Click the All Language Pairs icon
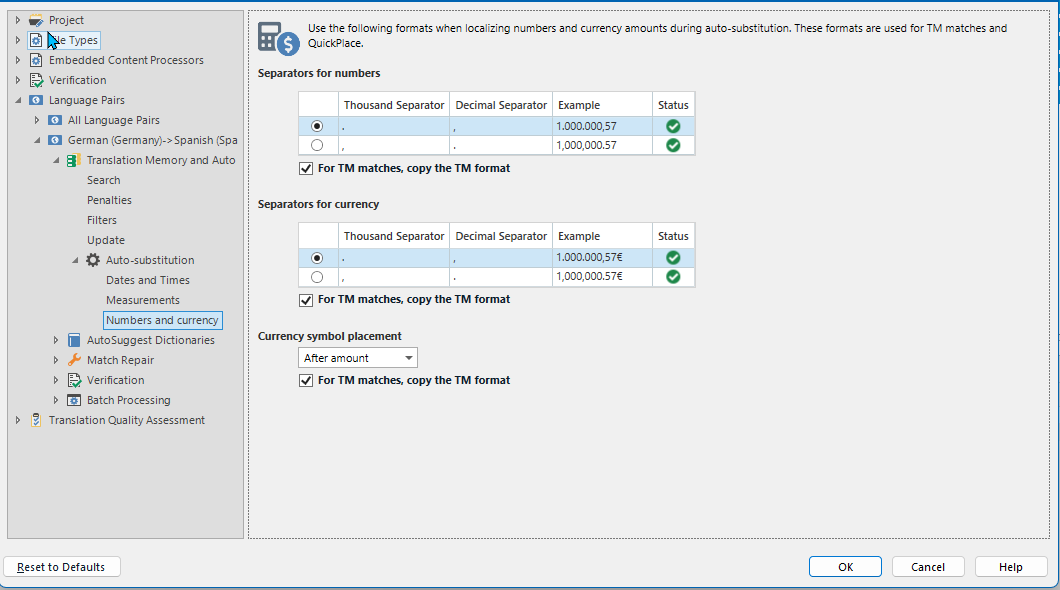1060x590 pixels. pos(55,120)
